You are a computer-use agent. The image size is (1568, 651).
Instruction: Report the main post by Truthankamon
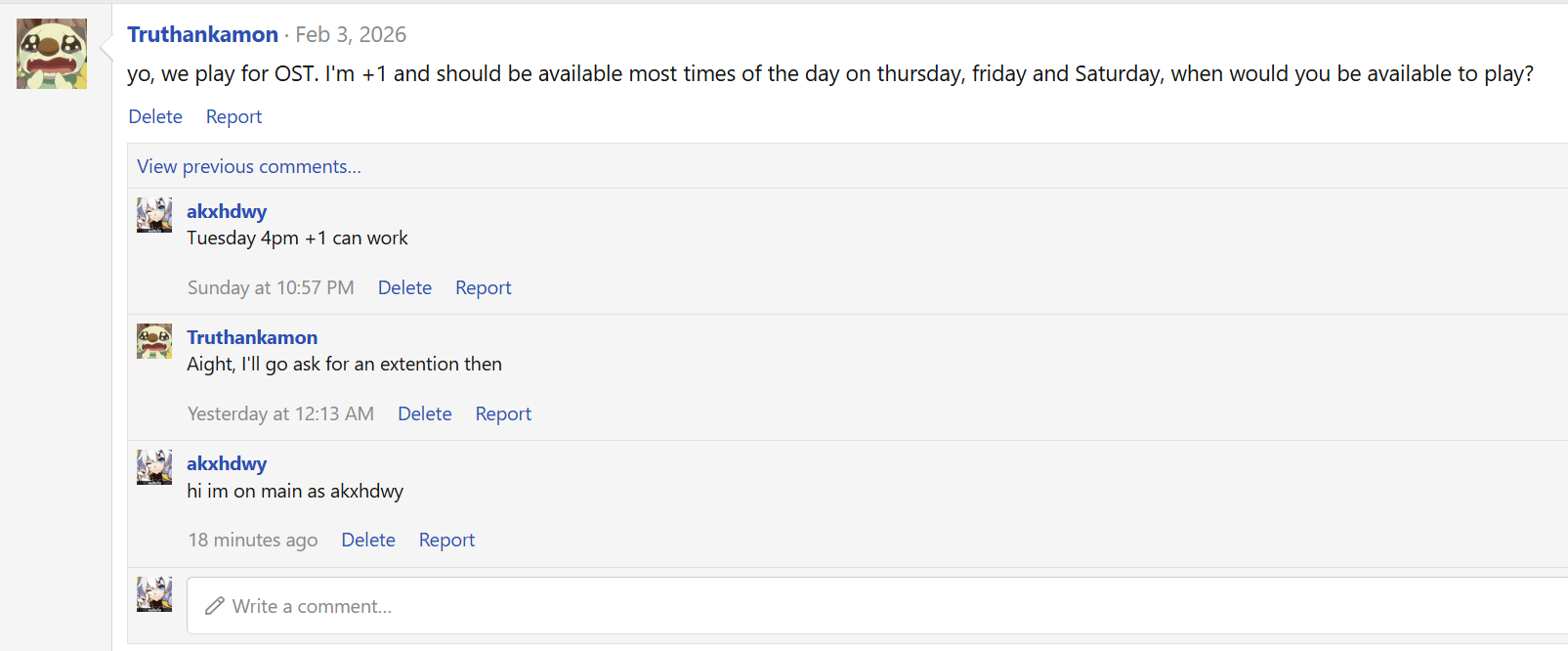(233, 116)
